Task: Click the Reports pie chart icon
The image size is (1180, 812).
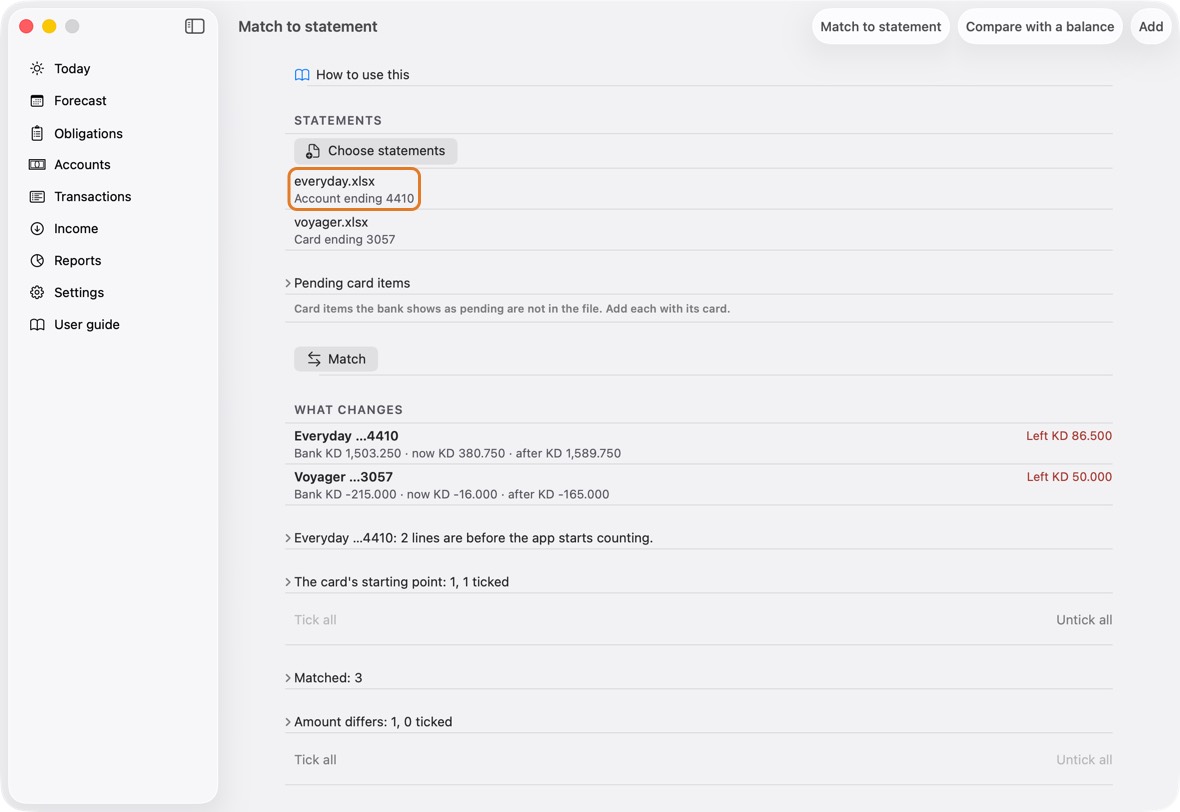Action: point(37,260)
